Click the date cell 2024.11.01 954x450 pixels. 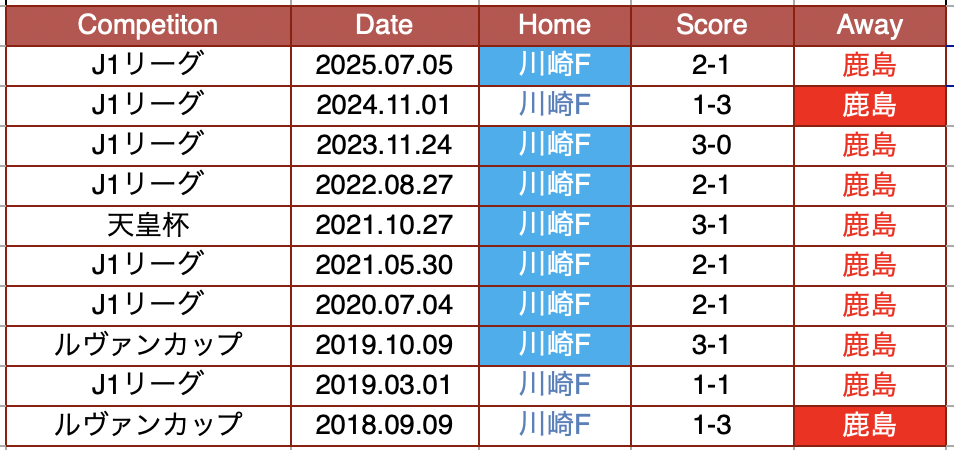[384, 105]
